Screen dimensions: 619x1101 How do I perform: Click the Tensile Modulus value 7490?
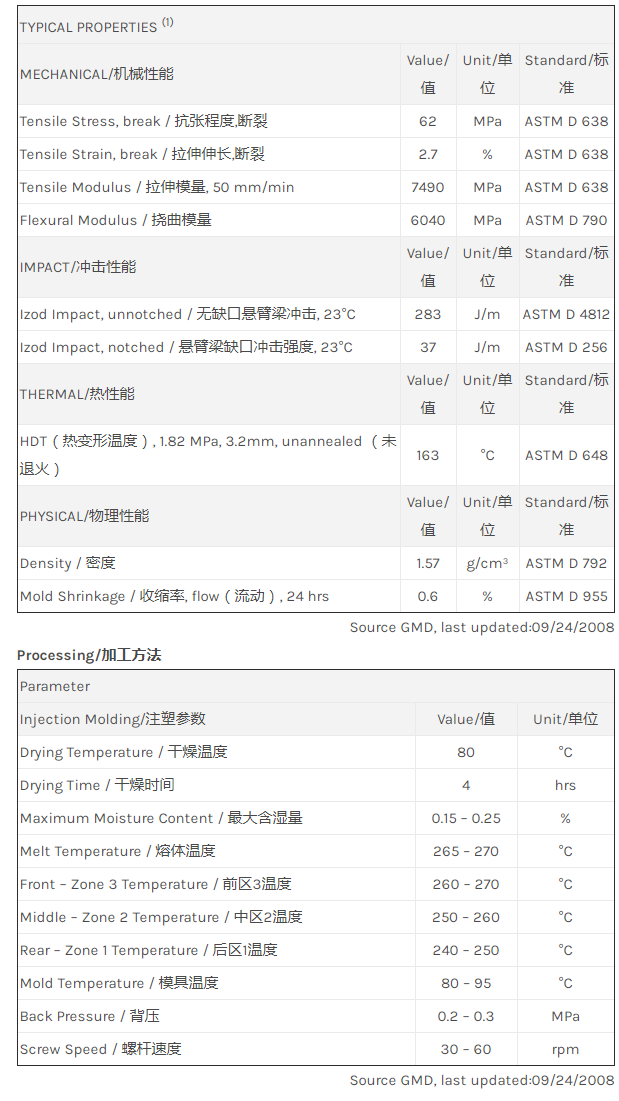click(x=427, y=187)
